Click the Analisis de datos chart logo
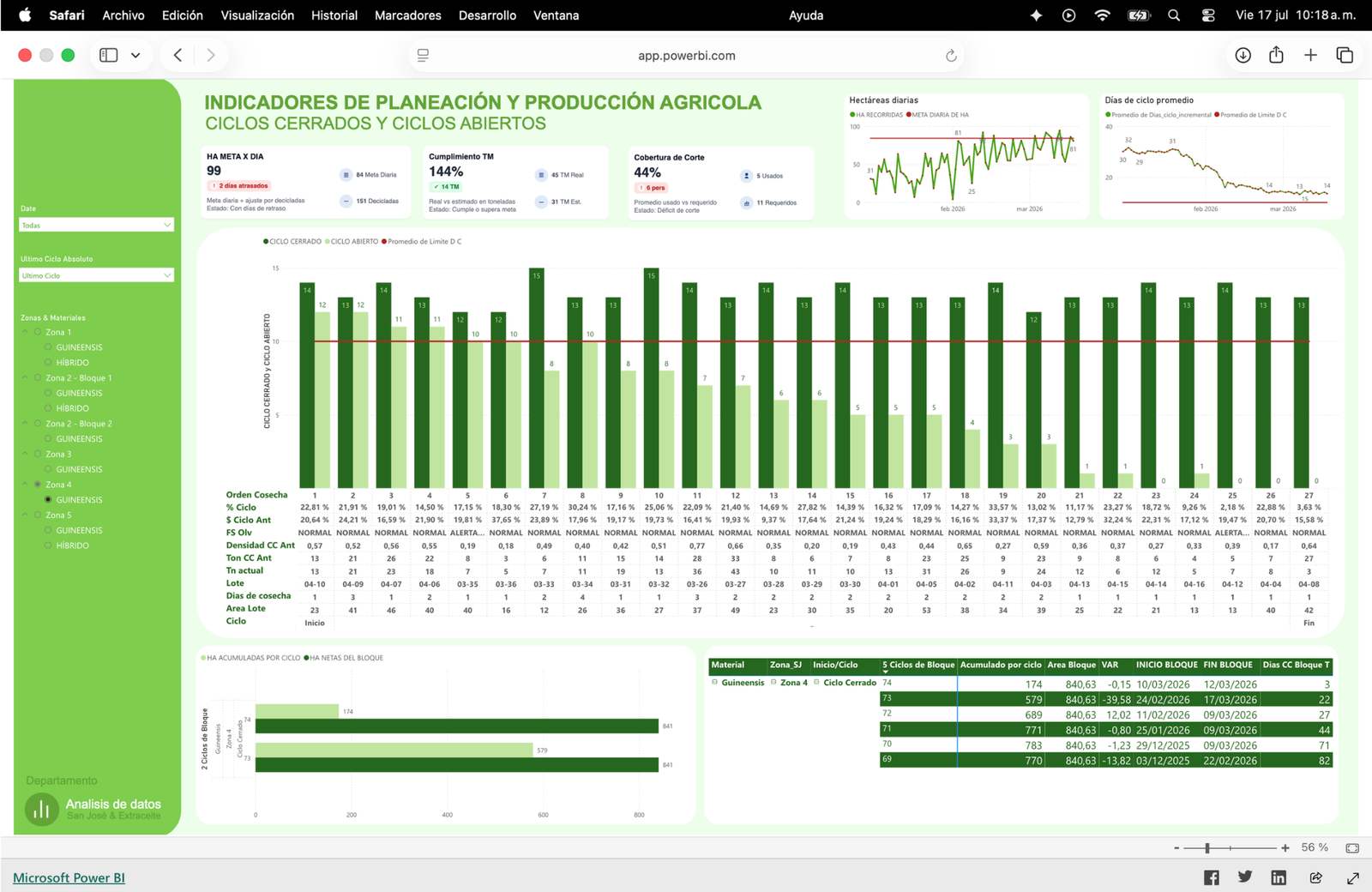Image resolution: width=1372 pixels, height=892 pixels. pyautogui.click(x=41, y=809)
